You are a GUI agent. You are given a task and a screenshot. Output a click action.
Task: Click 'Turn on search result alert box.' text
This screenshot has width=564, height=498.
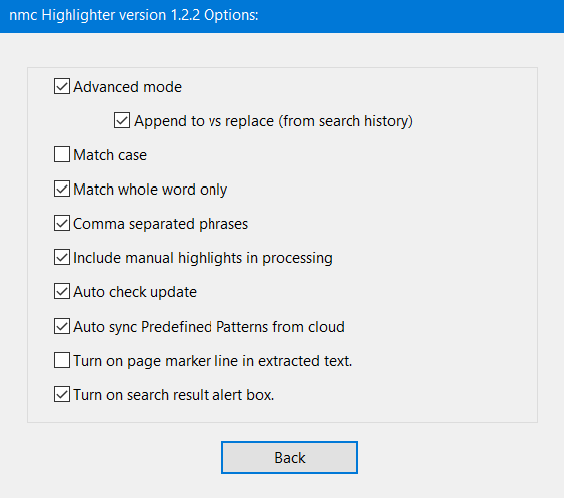[x=174, y=395]
